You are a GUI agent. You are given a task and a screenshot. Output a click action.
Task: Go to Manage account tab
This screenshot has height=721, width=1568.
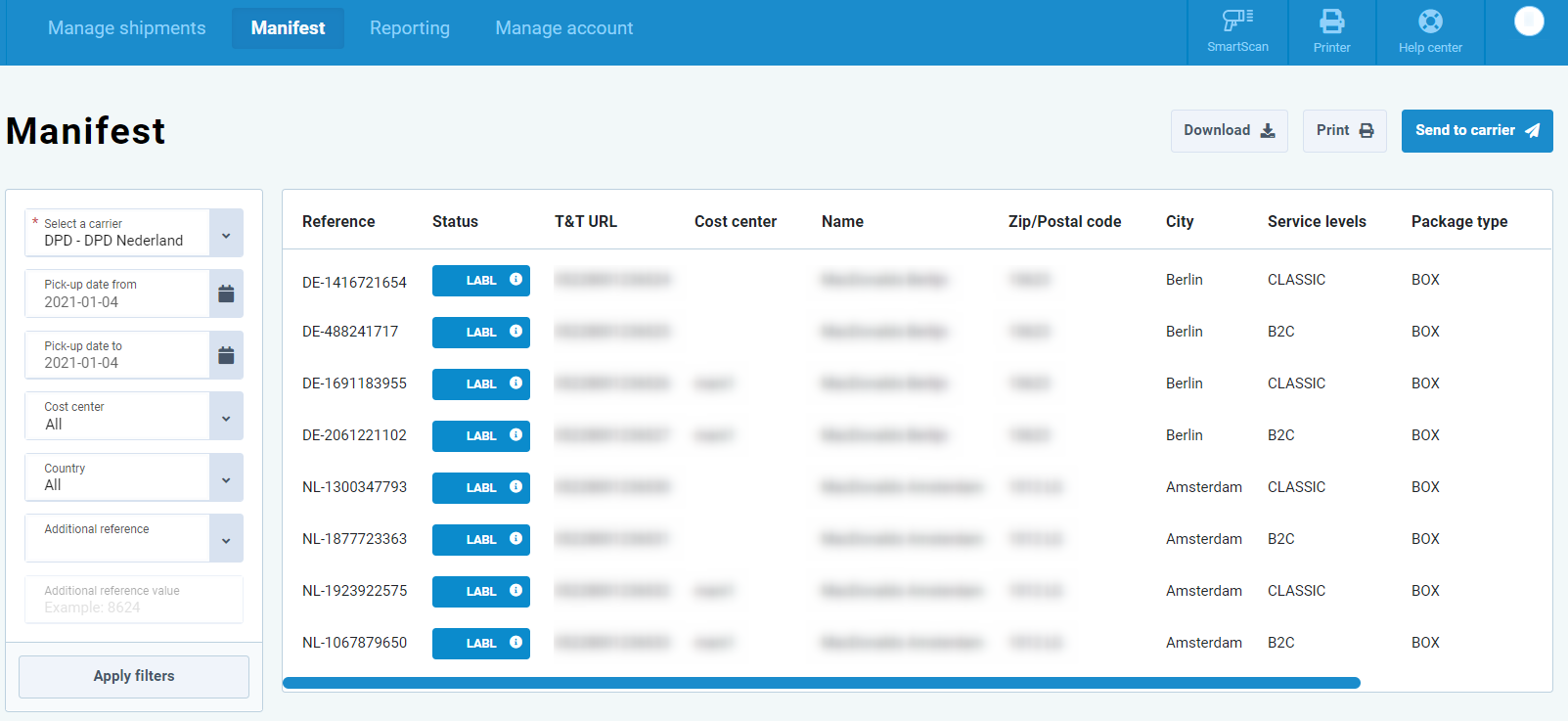click(564, 28)
